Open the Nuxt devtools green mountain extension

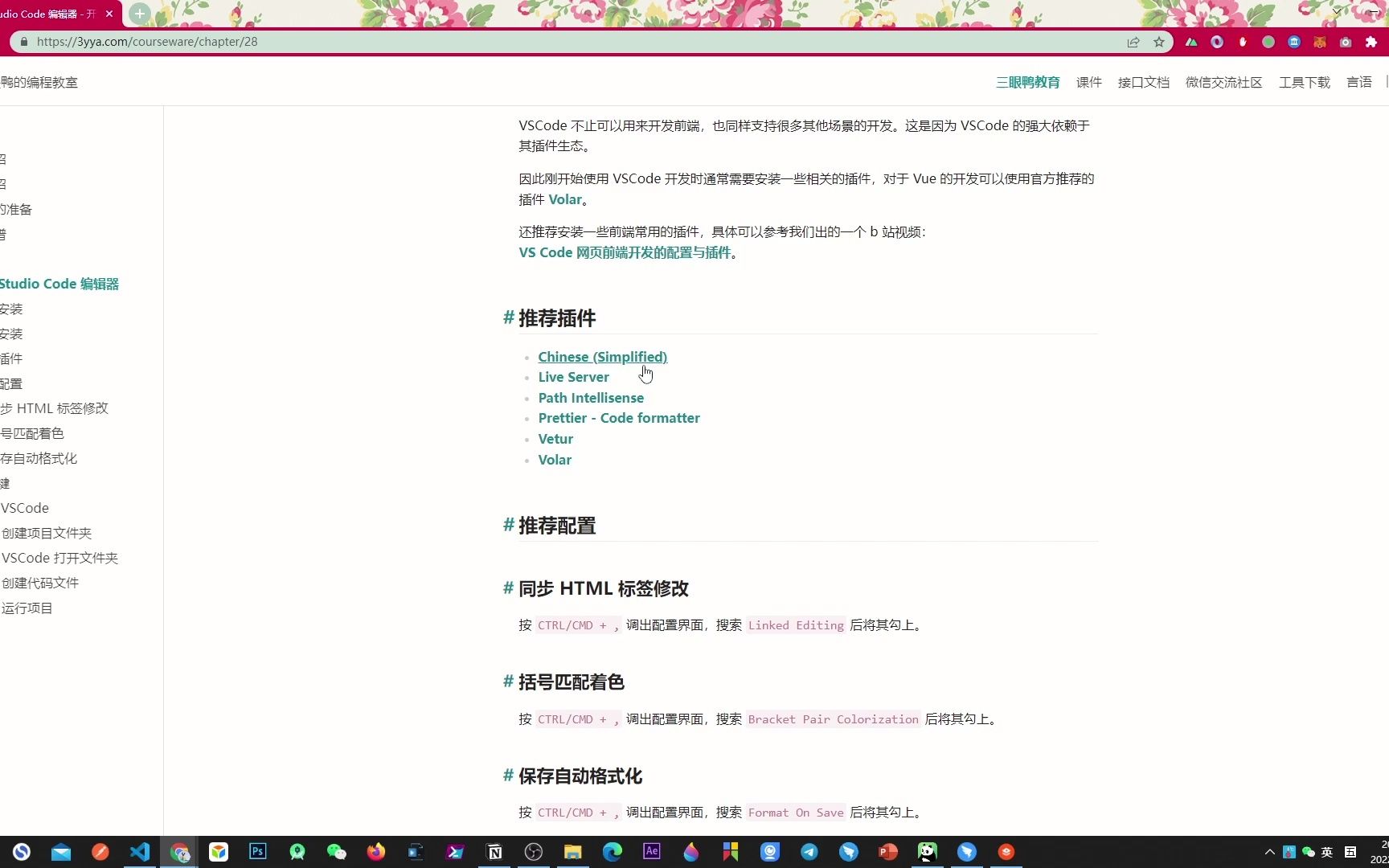point(1191,42)
